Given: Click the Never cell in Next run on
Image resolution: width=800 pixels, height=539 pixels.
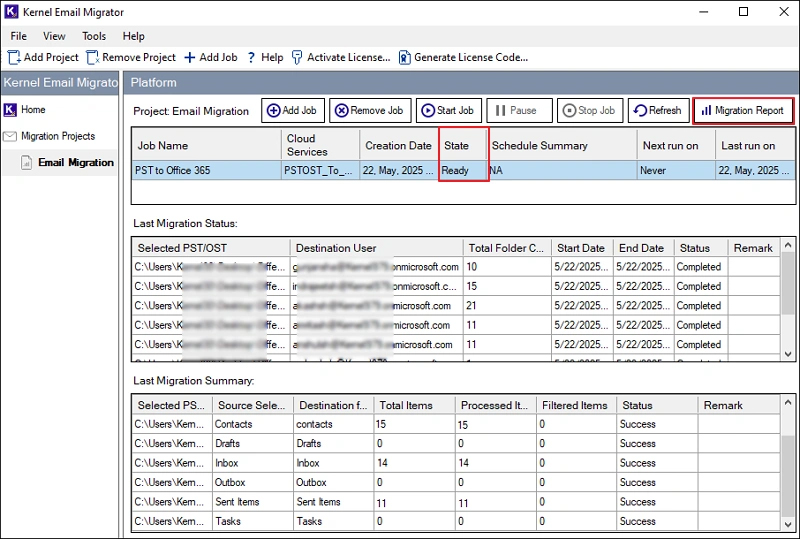Looking at the screenshot, I should (x=676, y=170).
